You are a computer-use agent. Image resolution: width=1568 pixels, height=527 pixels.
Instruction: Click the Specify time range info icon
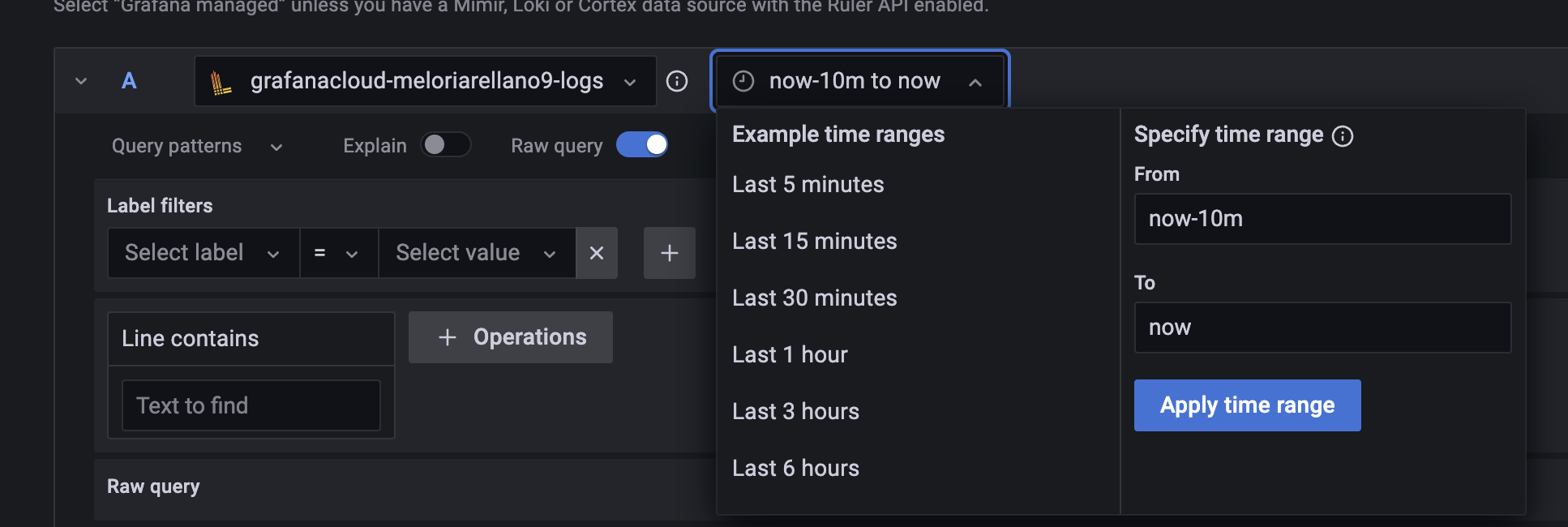point(1343,136)
